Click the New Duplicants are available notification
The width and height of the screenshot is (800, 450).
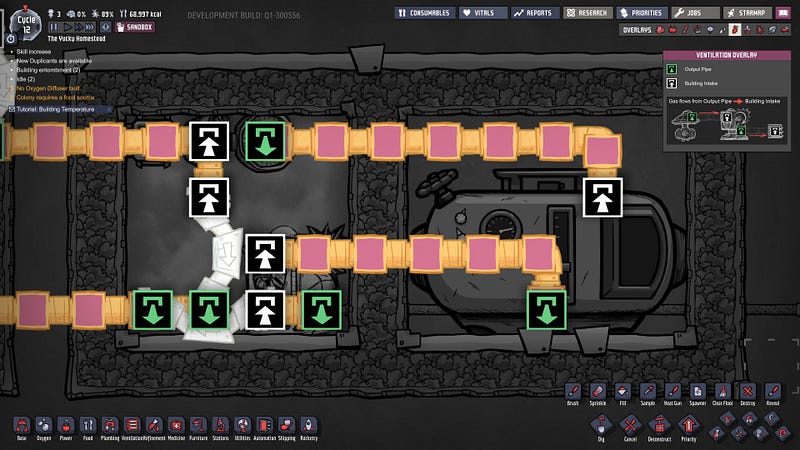pos(54,61)
